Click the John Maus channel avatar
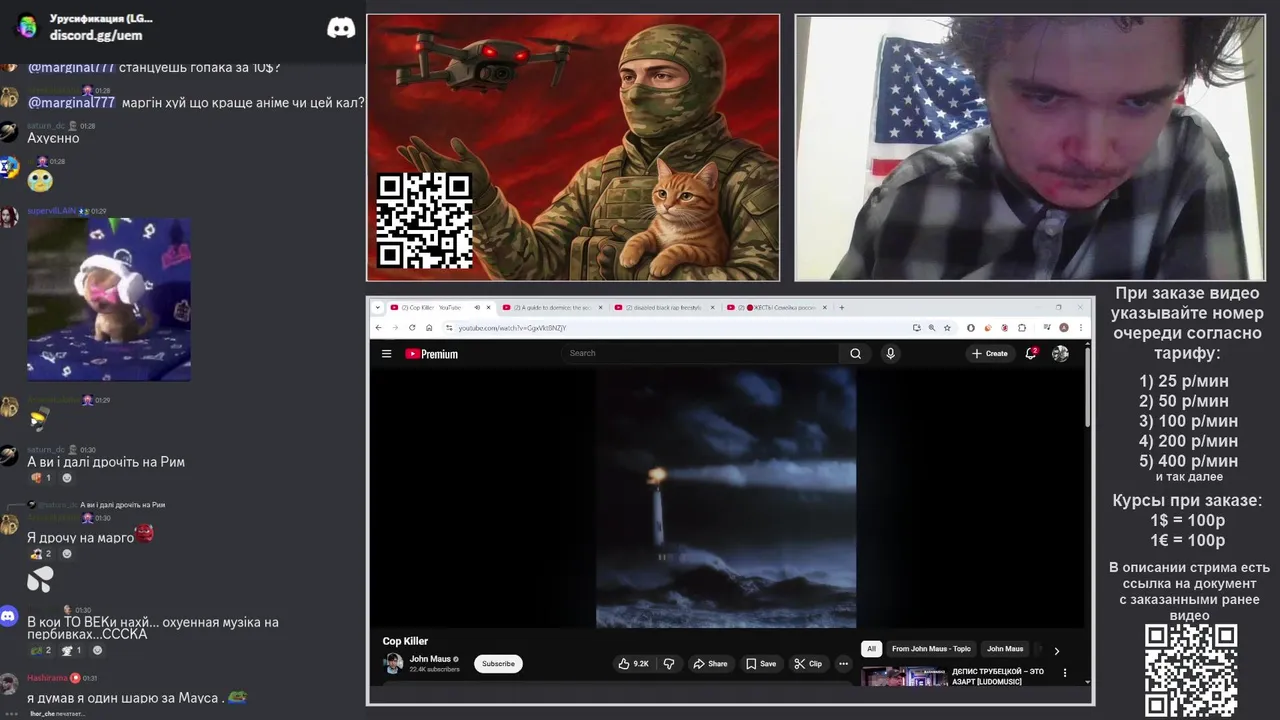The height and width of the screenshot is (720, 1280). point(393,663)
